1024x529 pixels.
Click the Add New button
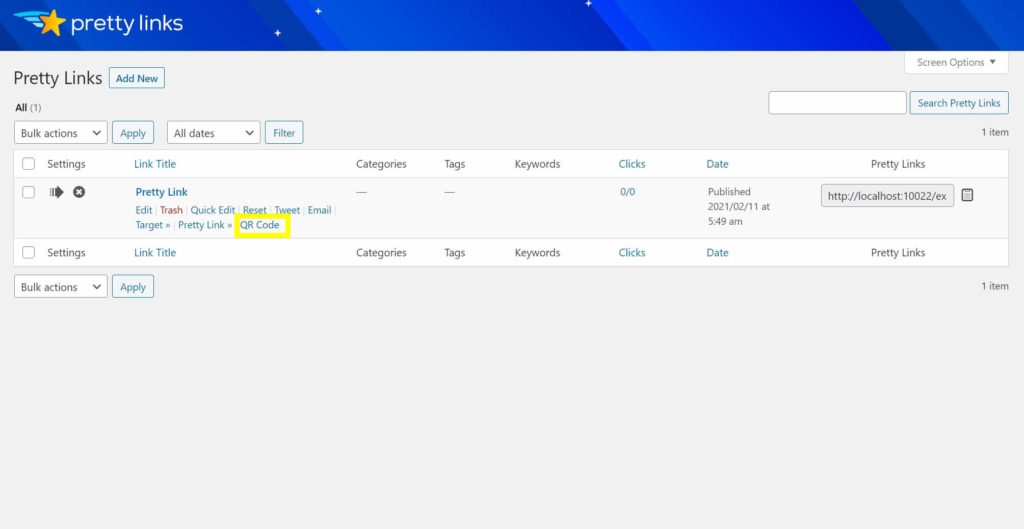[x=137, y=78]
